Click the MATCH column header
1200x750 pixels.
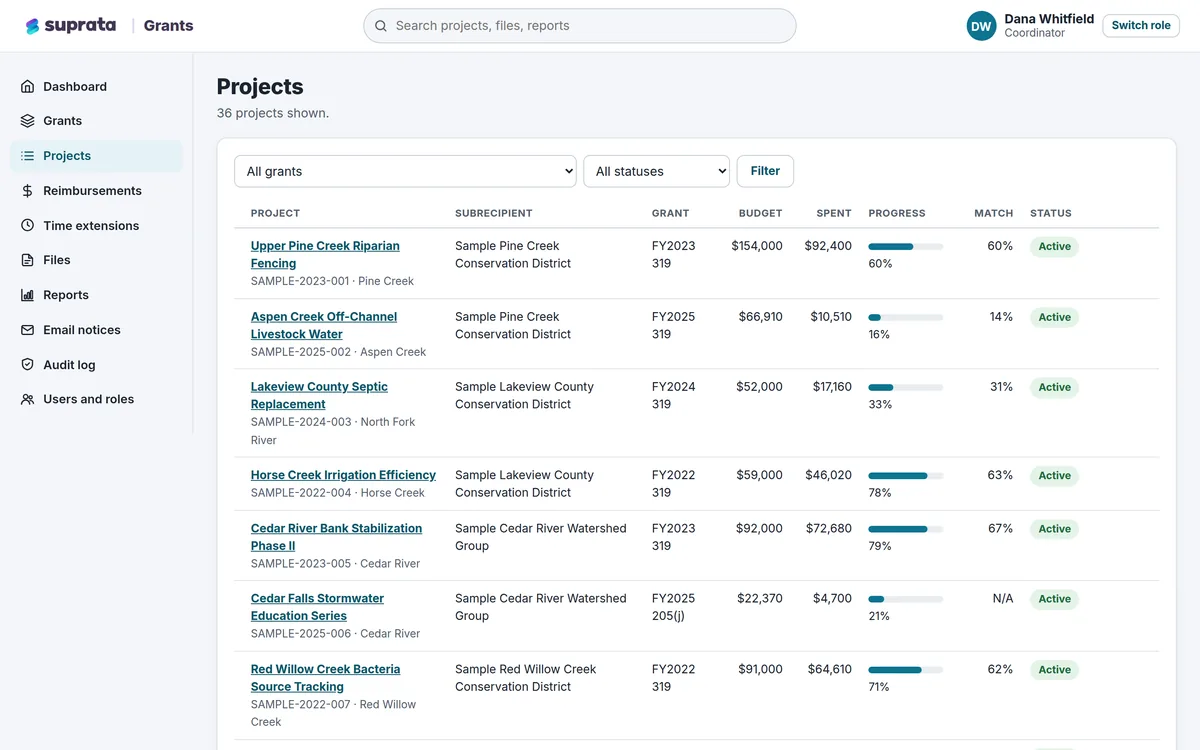coord(994,213)
